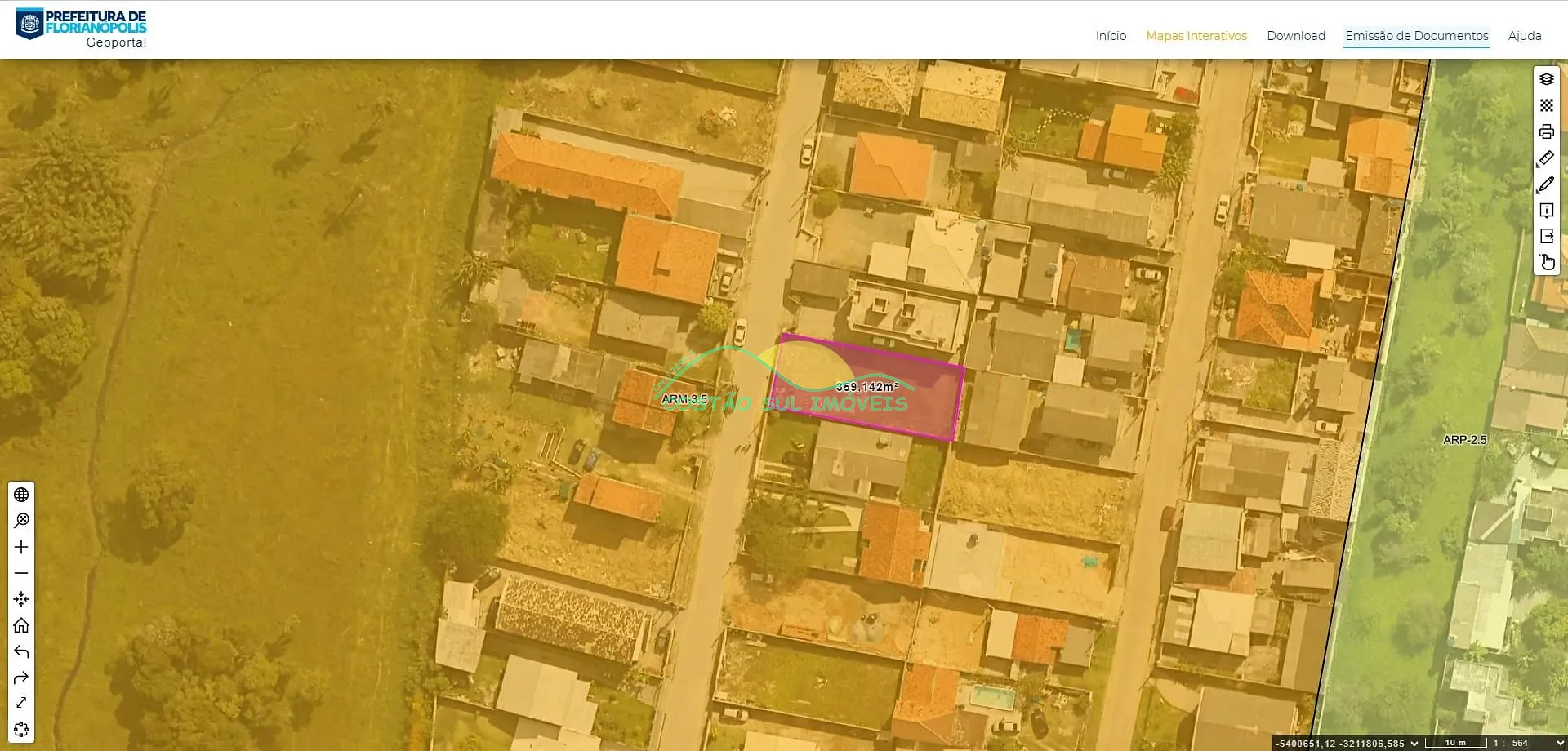Click the coordinates readout -5400651,12 -3211806,585

(1341, 744)
